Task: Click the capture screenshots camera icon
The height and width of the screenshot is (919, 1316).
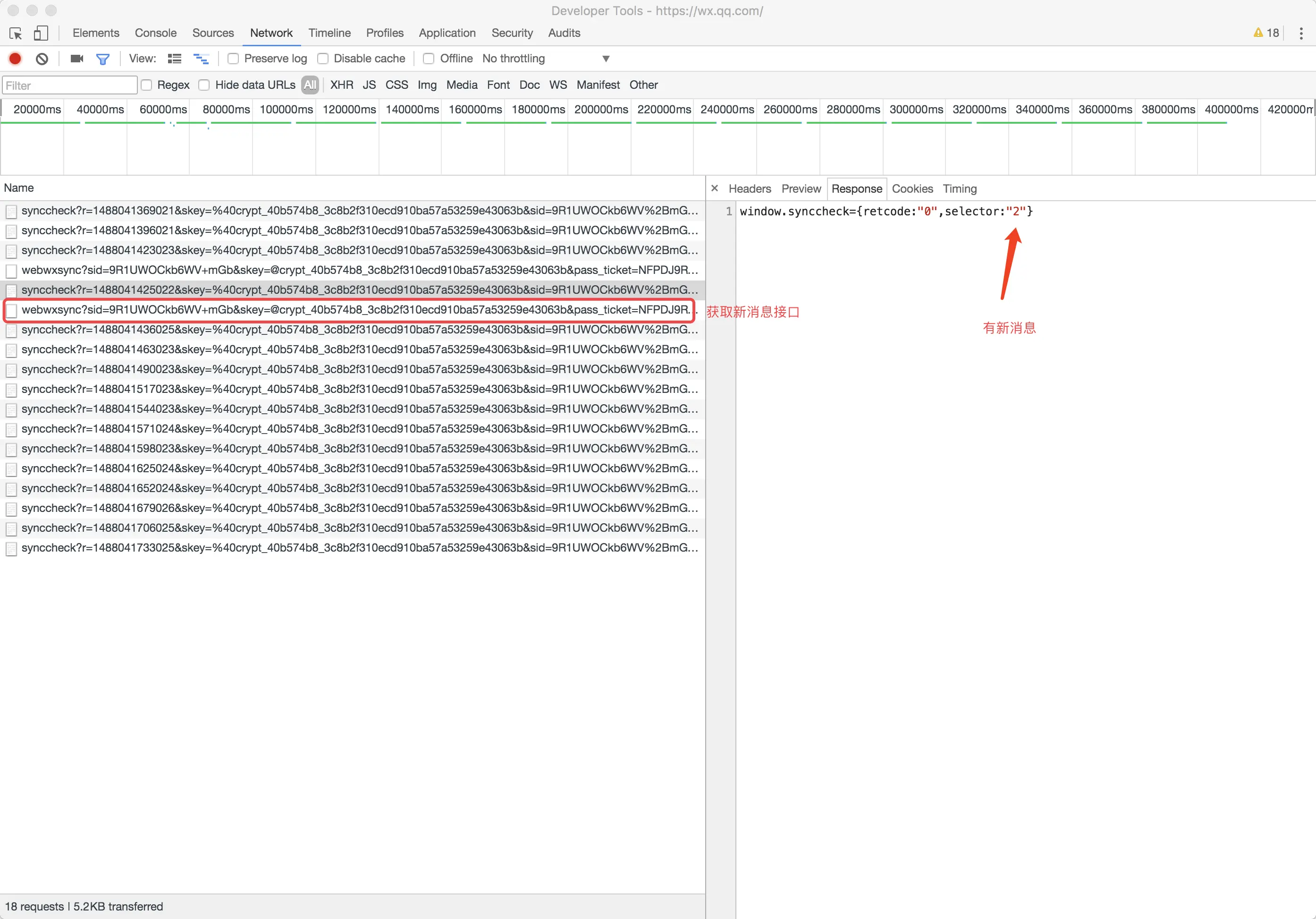Action: click(x=77, y=59)
